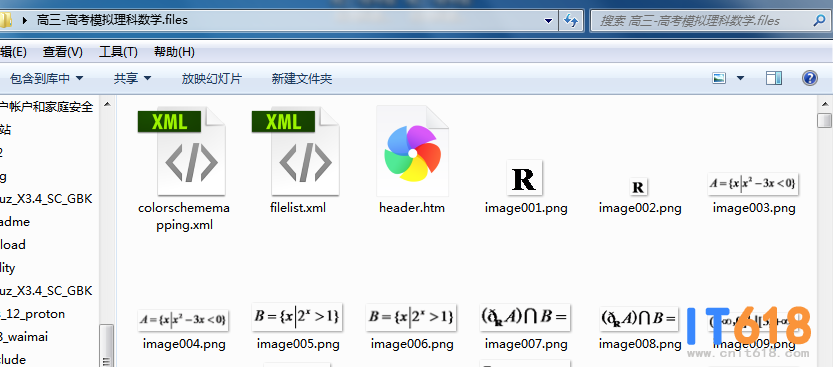Select the header.htm file icon
The image size is (833, 367).
click(x=412, y=151)
